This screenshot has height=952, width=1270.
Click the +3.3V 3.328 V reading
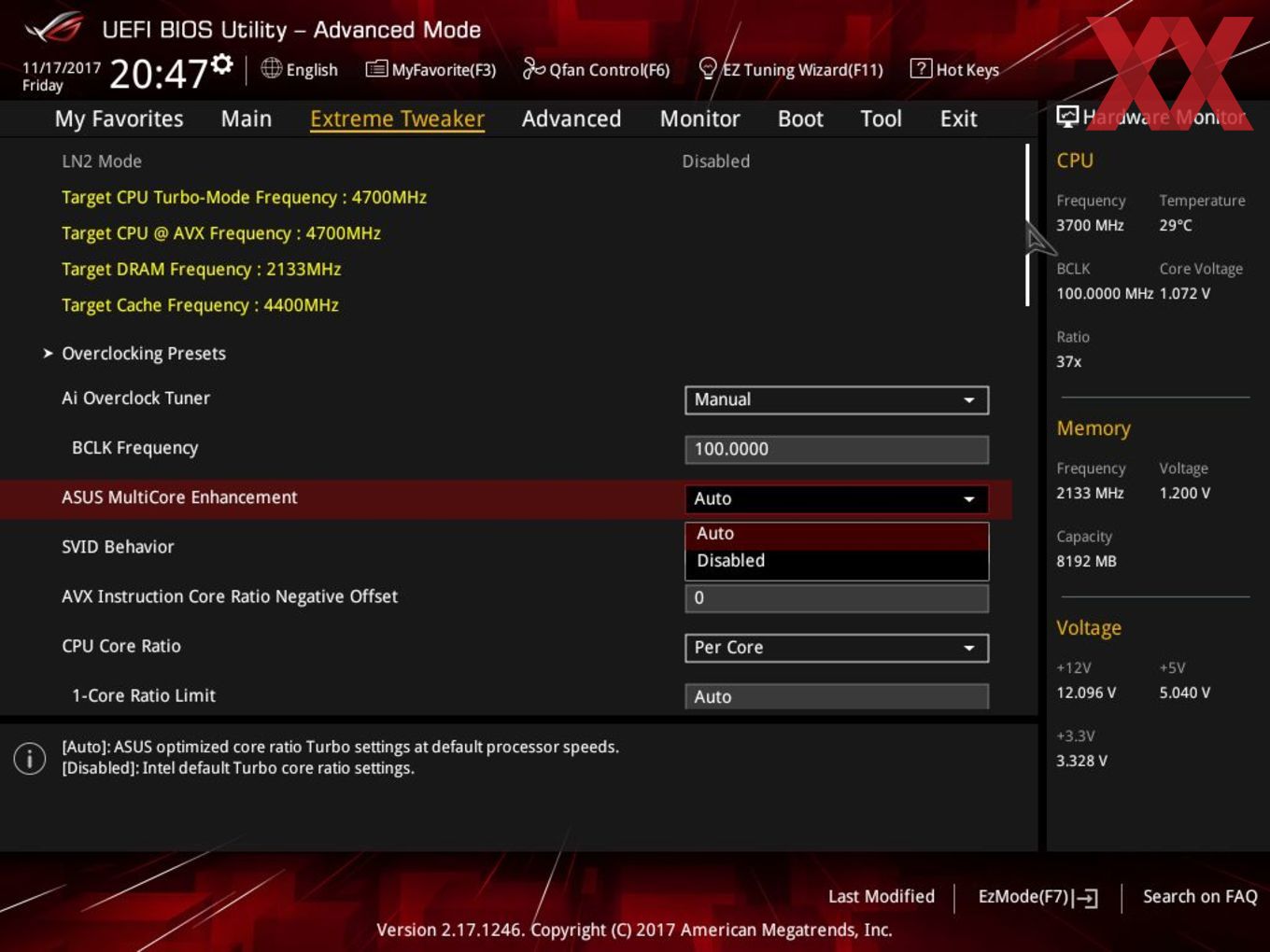tap(1081, 761)
